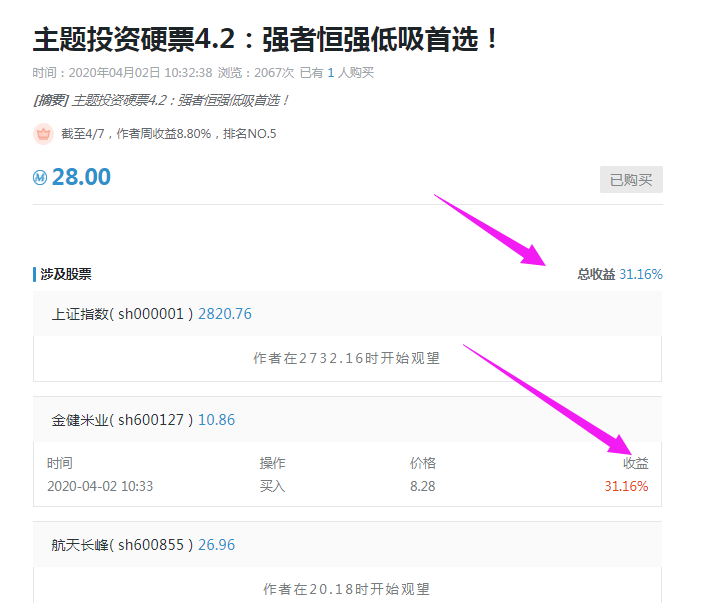Open the 上证指数 sh000001 stock row

347,314
